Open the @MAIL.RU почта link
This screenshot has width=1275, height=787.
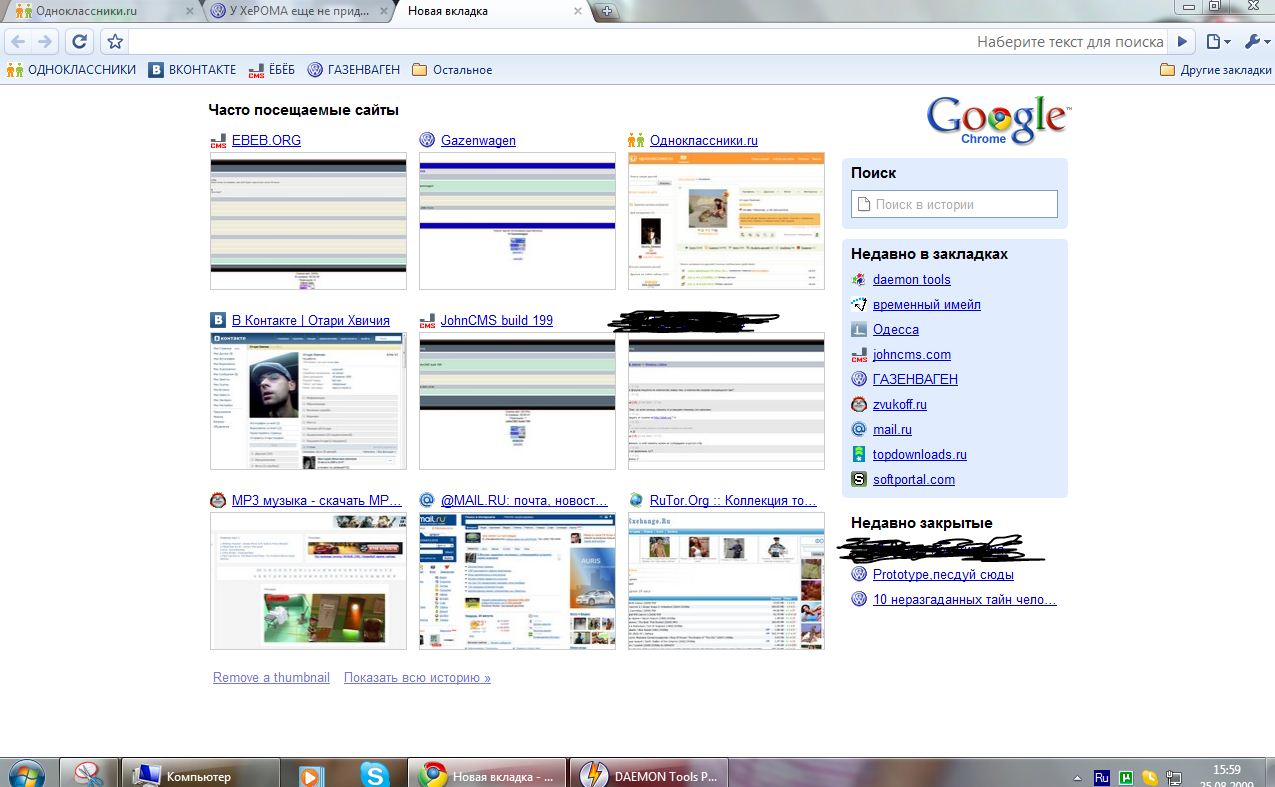(x=524, y=501)
